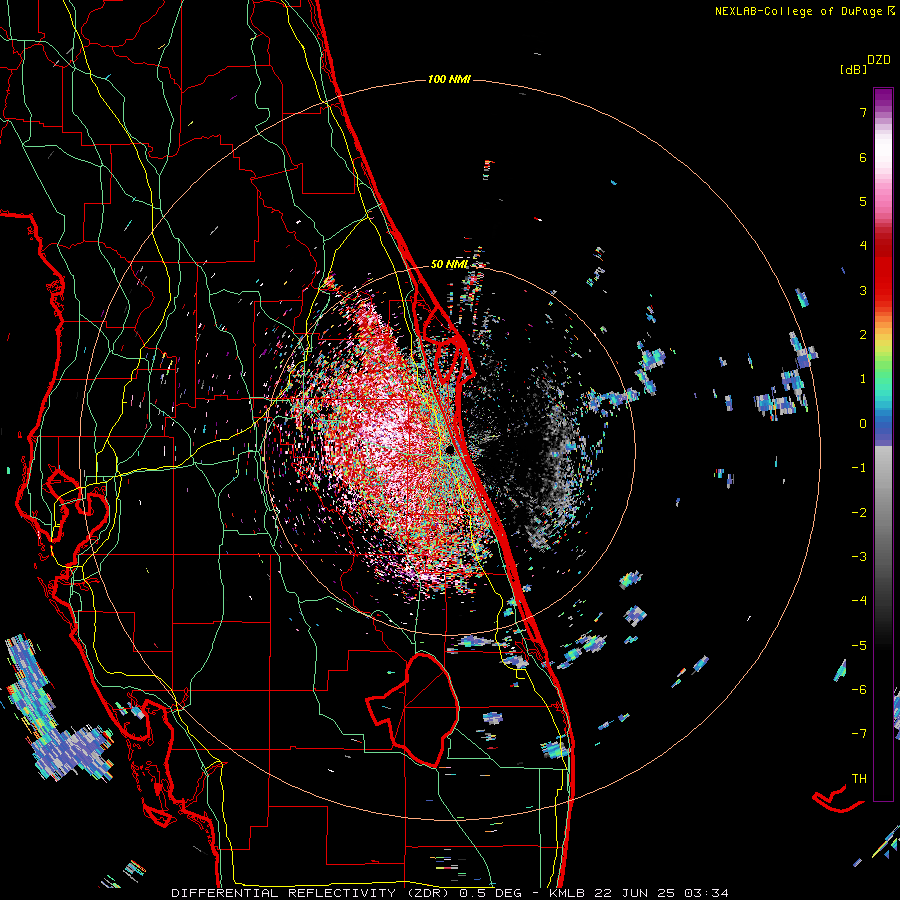Click the -2 value on the color scale
This screenshot has height=900, width=900.
coord(859,513)
